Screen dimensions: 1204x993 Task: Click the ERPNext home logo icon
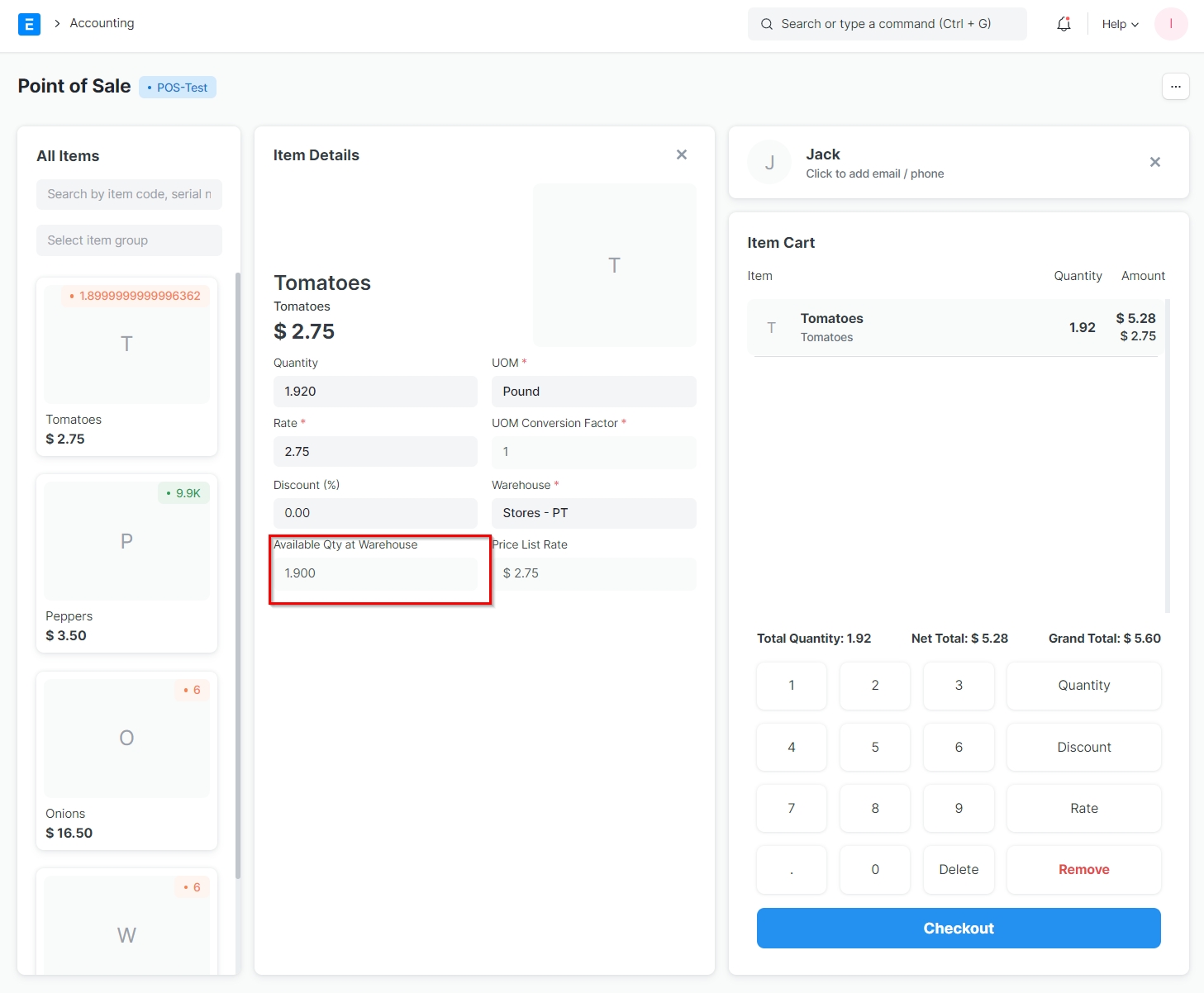[x=29, y=24]
